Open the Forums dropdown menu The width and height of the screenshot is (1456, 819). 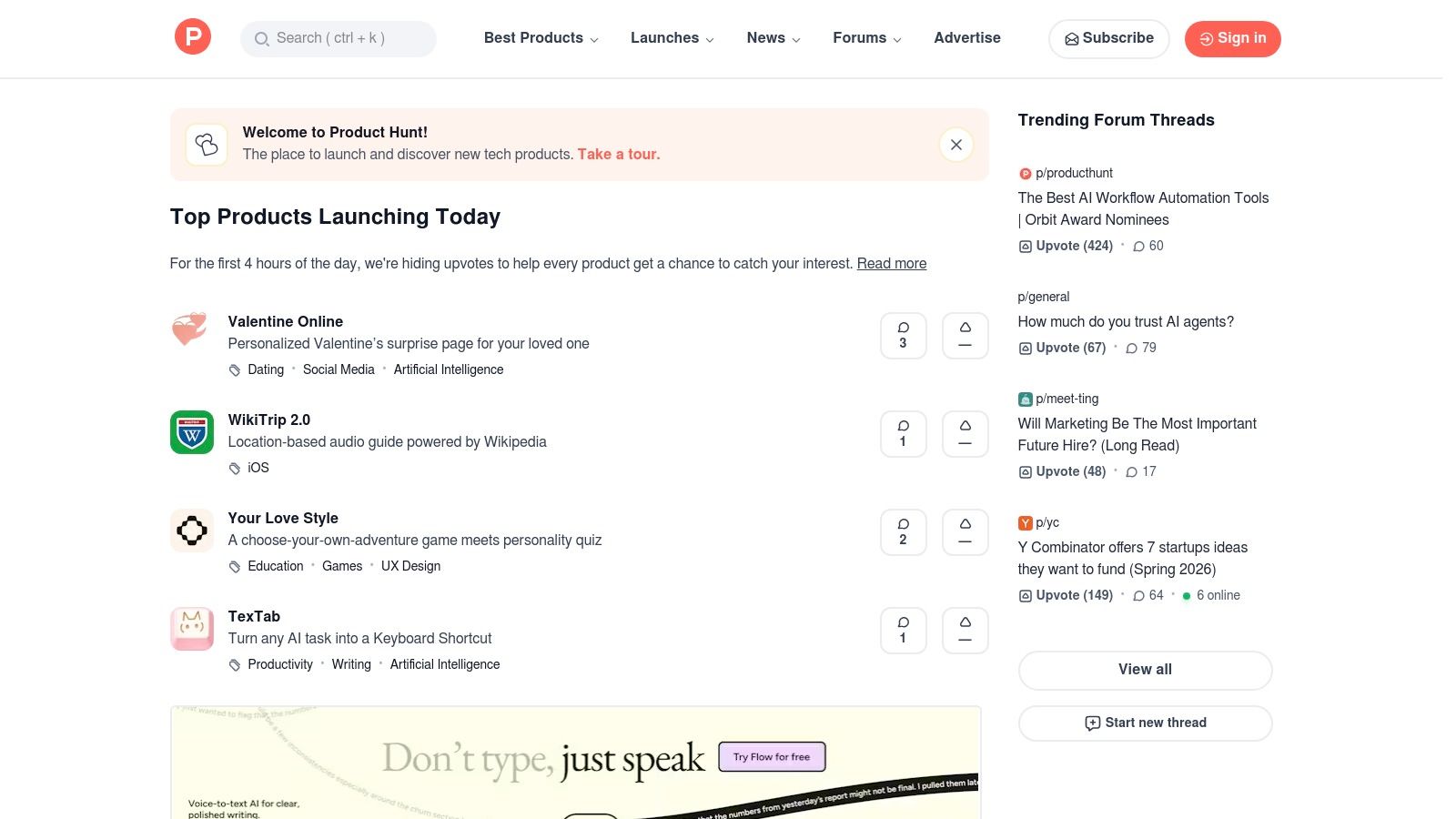(x=866, y=38)
